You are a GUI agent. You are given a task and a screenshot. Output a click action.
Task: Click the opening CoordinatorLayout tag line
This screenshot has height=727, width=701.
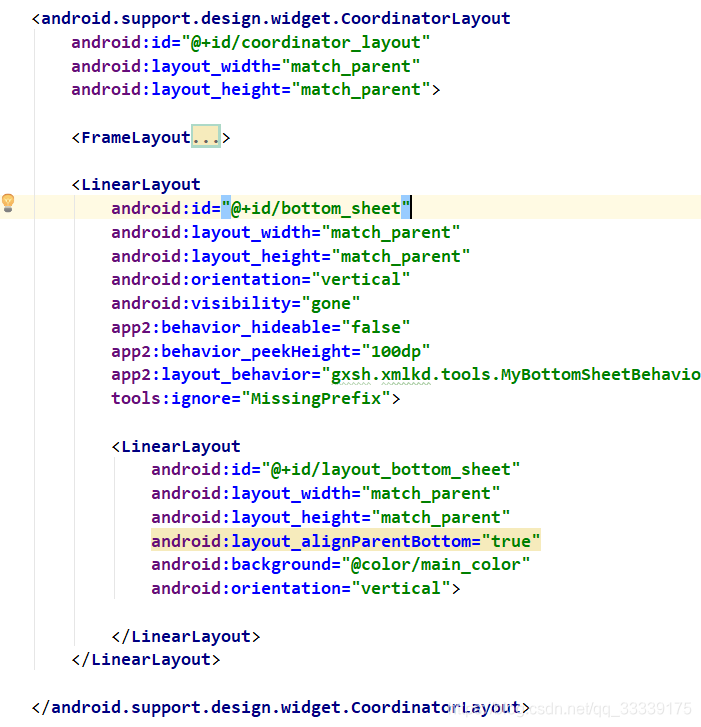(x=271, y=19)
